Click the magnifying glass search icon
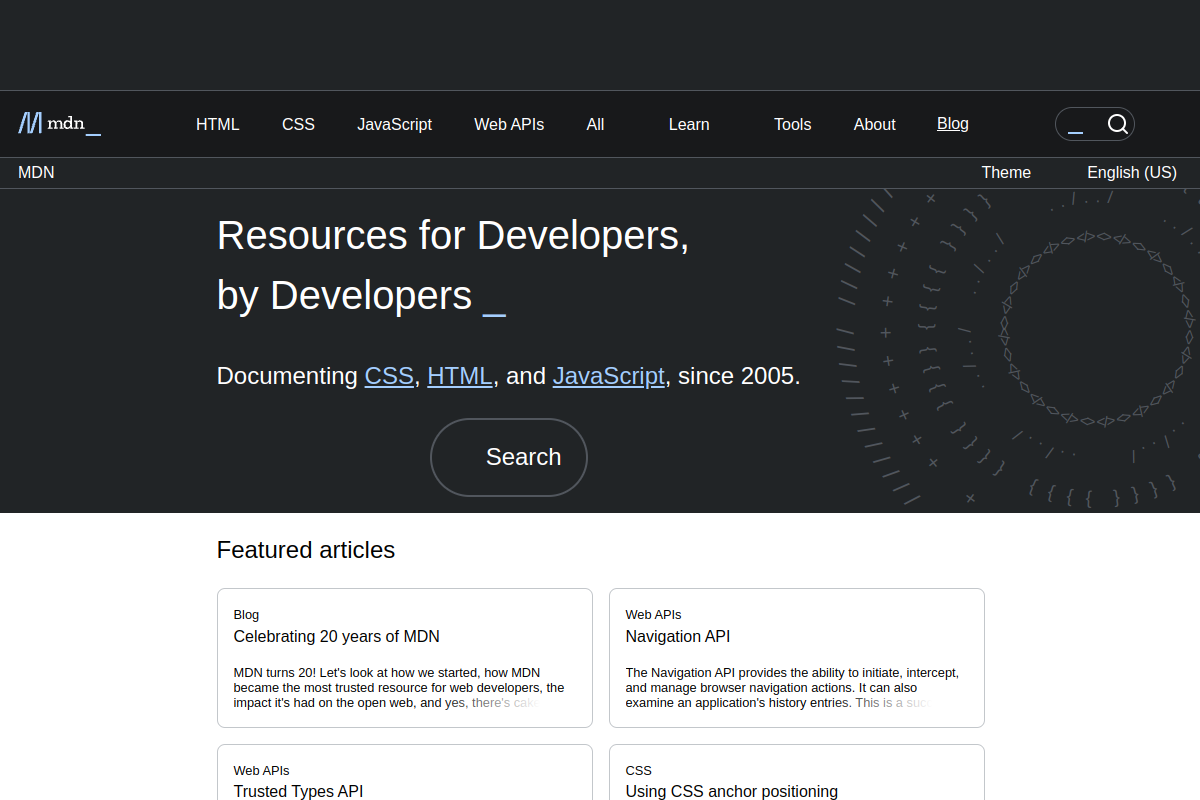 pyautogui.click(x=1118, y=124)
